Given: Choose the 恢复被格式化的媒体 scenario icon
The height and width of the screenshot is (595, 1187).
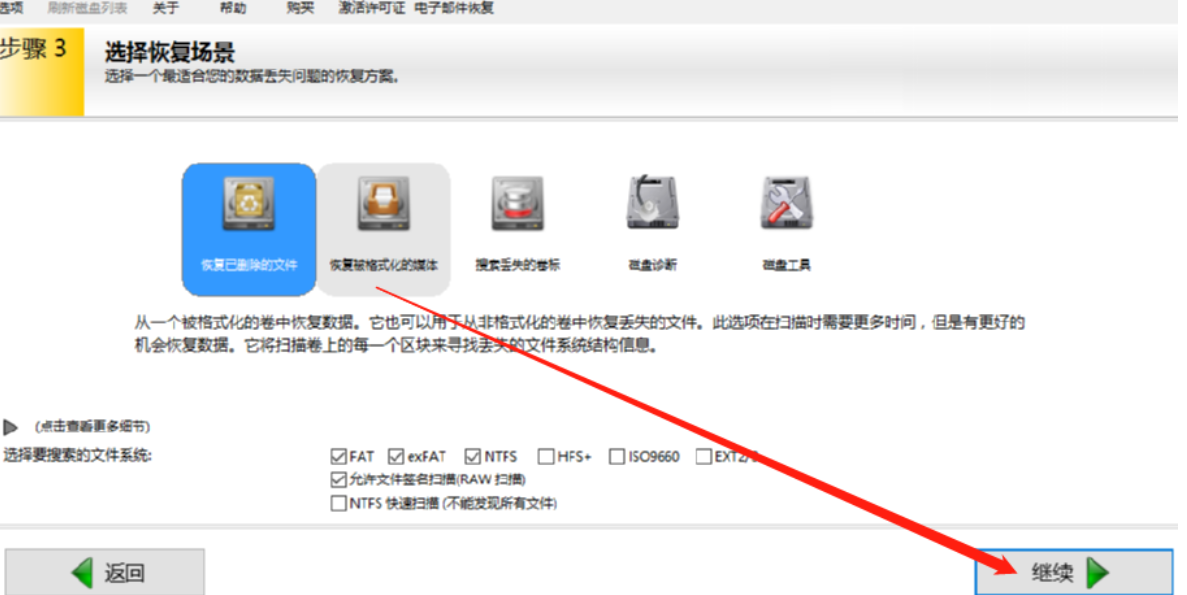Looking at the screenshot, I should 384,204.
